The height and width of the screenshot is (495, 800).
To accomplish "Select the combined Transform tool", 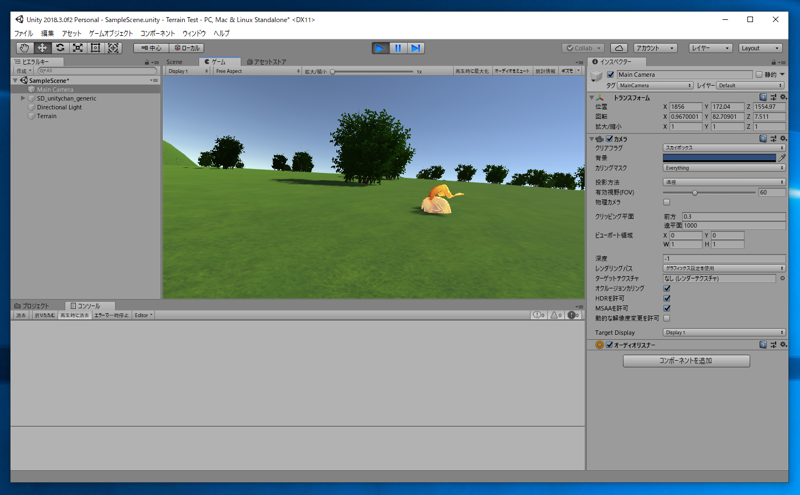I will [x=113, y=48].
